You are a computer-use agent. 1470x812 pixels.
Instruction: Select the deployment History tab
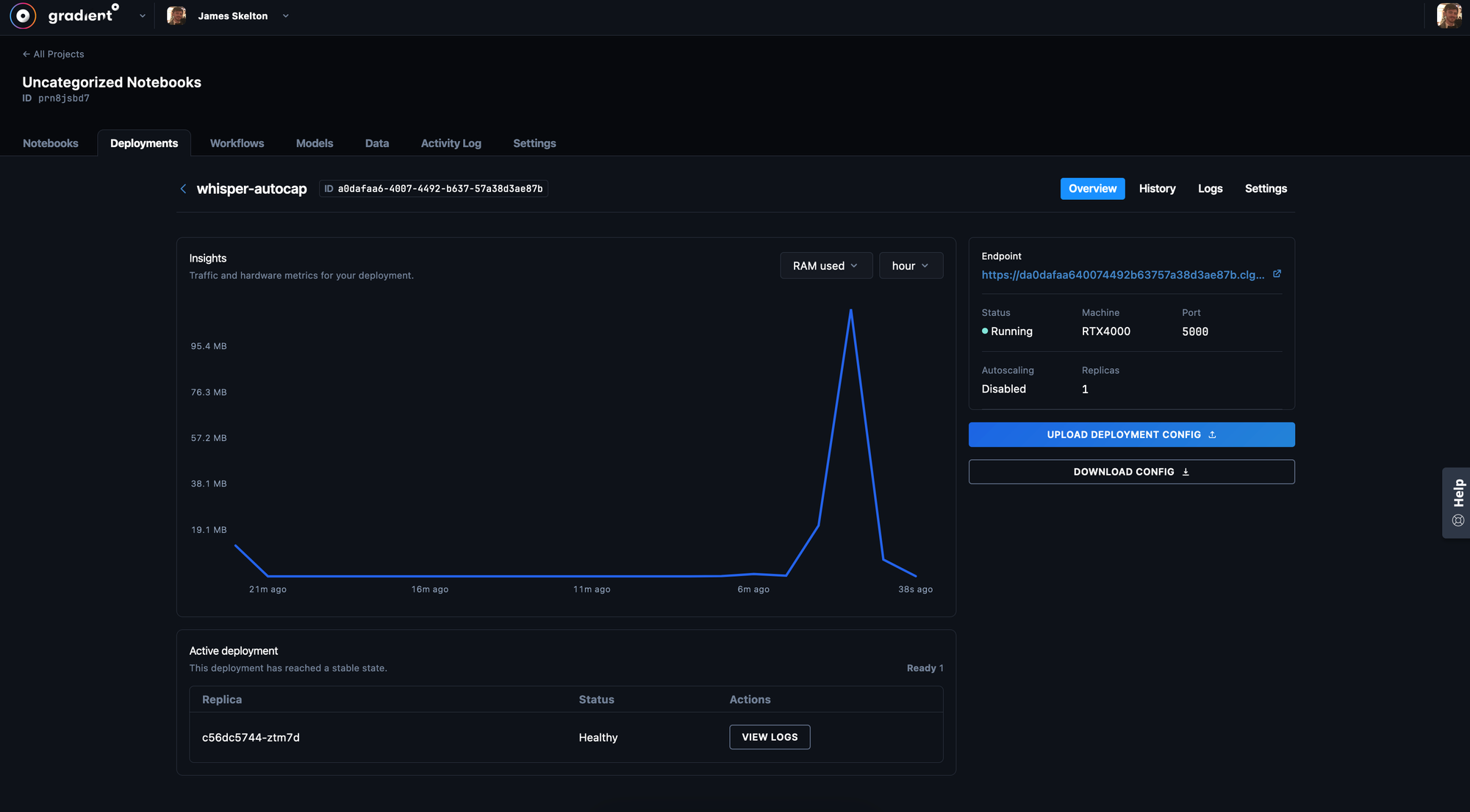(x=1157, y=189)
